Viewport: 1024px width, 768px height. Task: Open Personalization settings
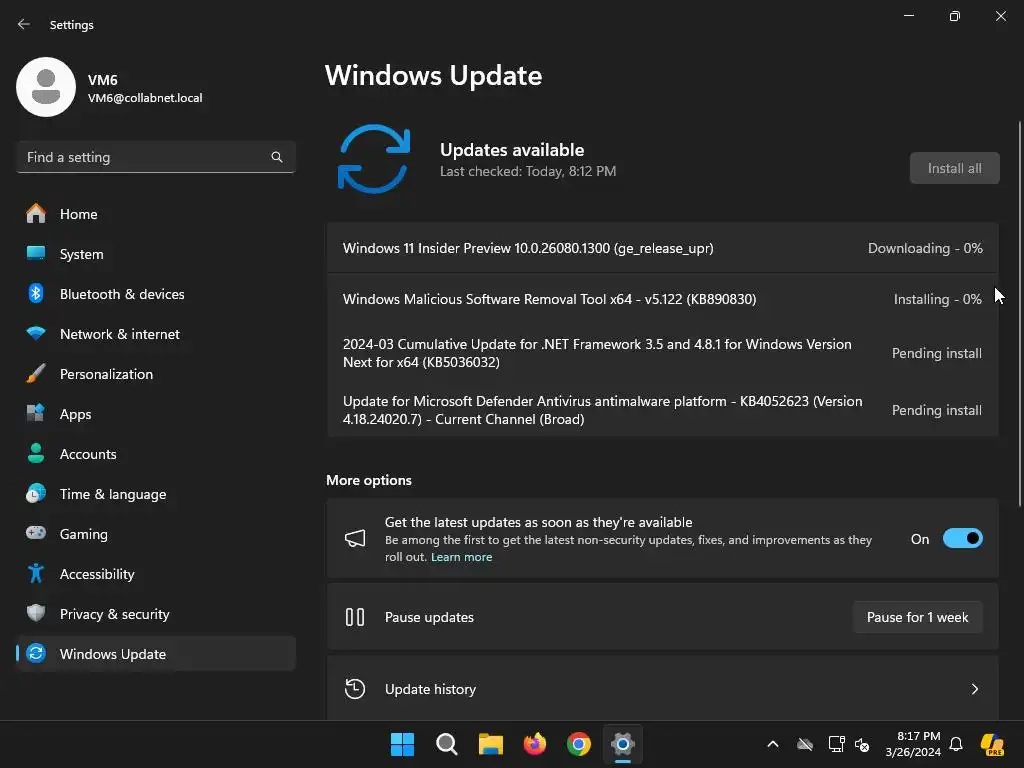[156, 374]
